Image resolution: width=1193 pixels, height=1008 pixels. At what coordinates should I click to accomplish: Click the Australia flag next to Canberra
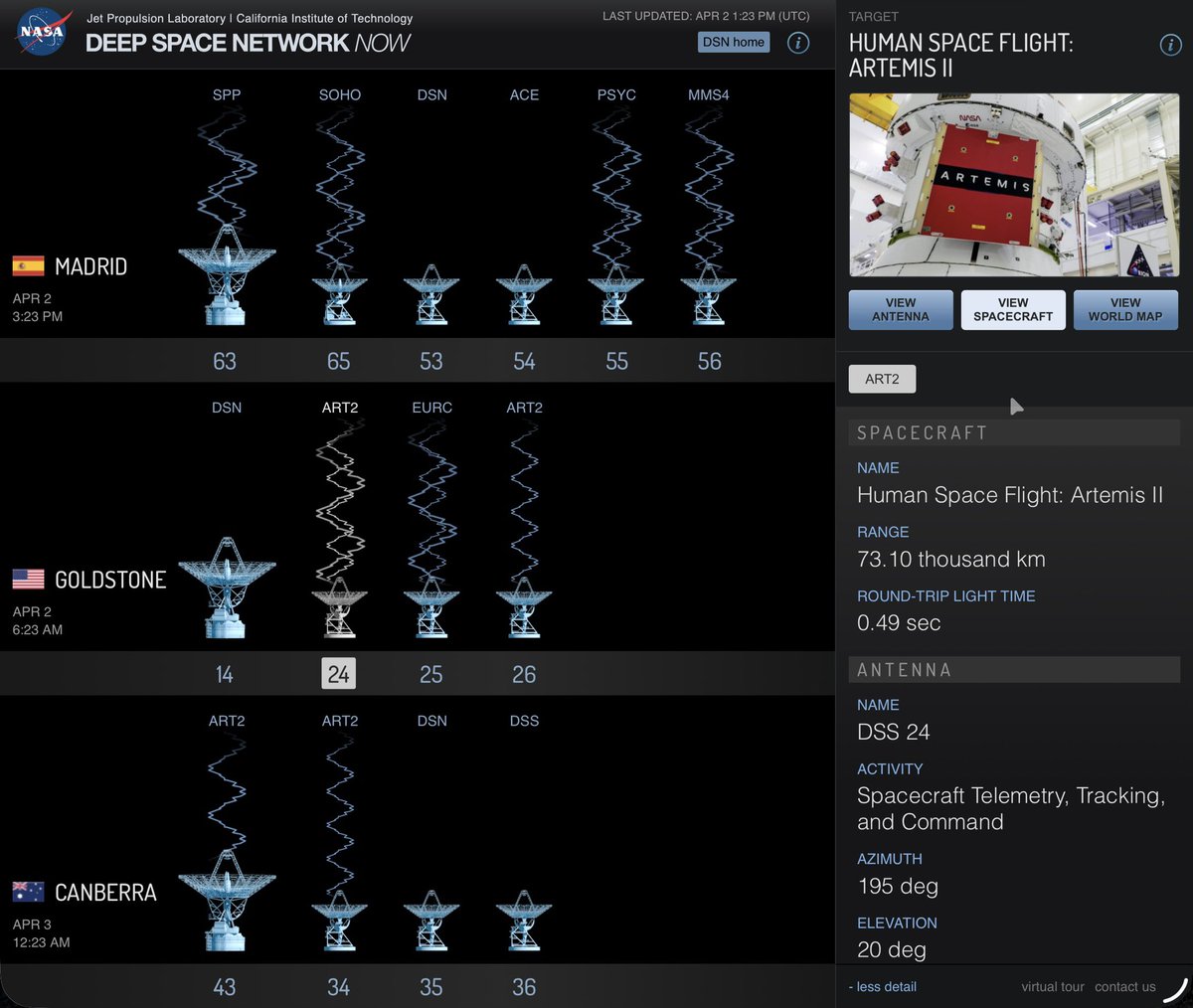(28, 892)
